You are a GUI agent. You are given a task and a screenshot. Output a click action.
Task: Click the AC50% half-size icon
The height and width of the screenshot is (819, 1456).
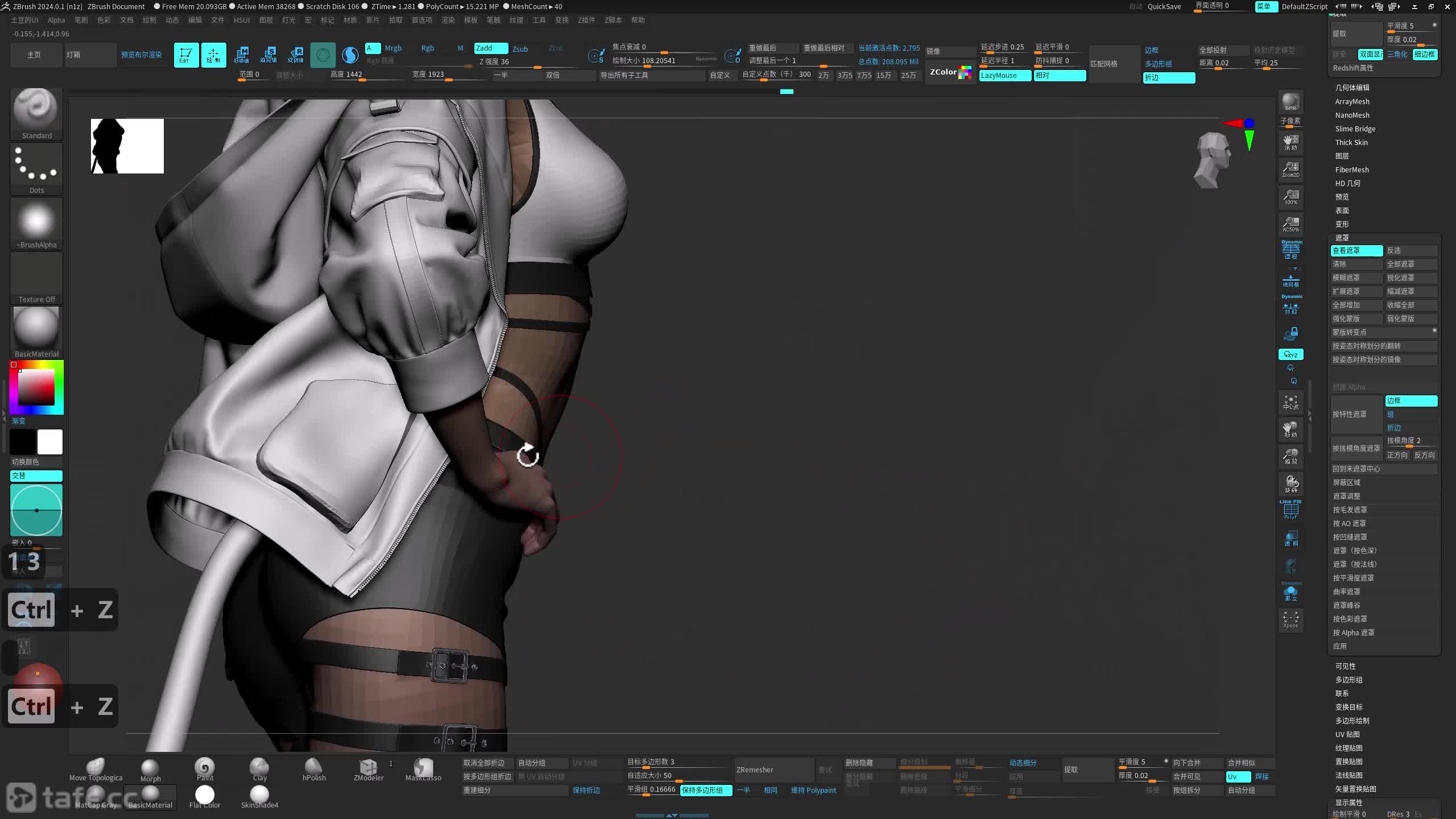pyautogui.click(x=1290, y=224)
